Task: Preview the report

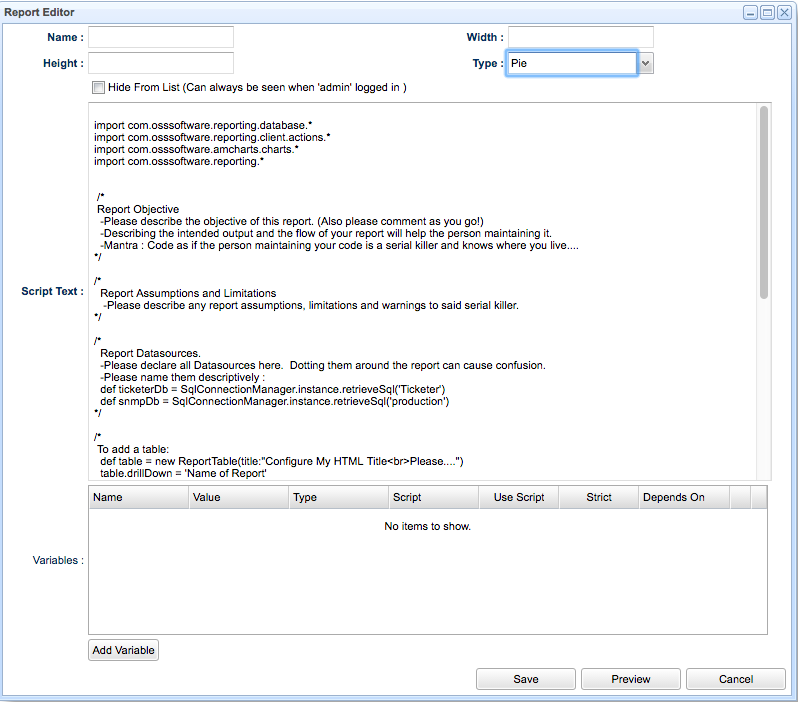Action: pos(631,679)
